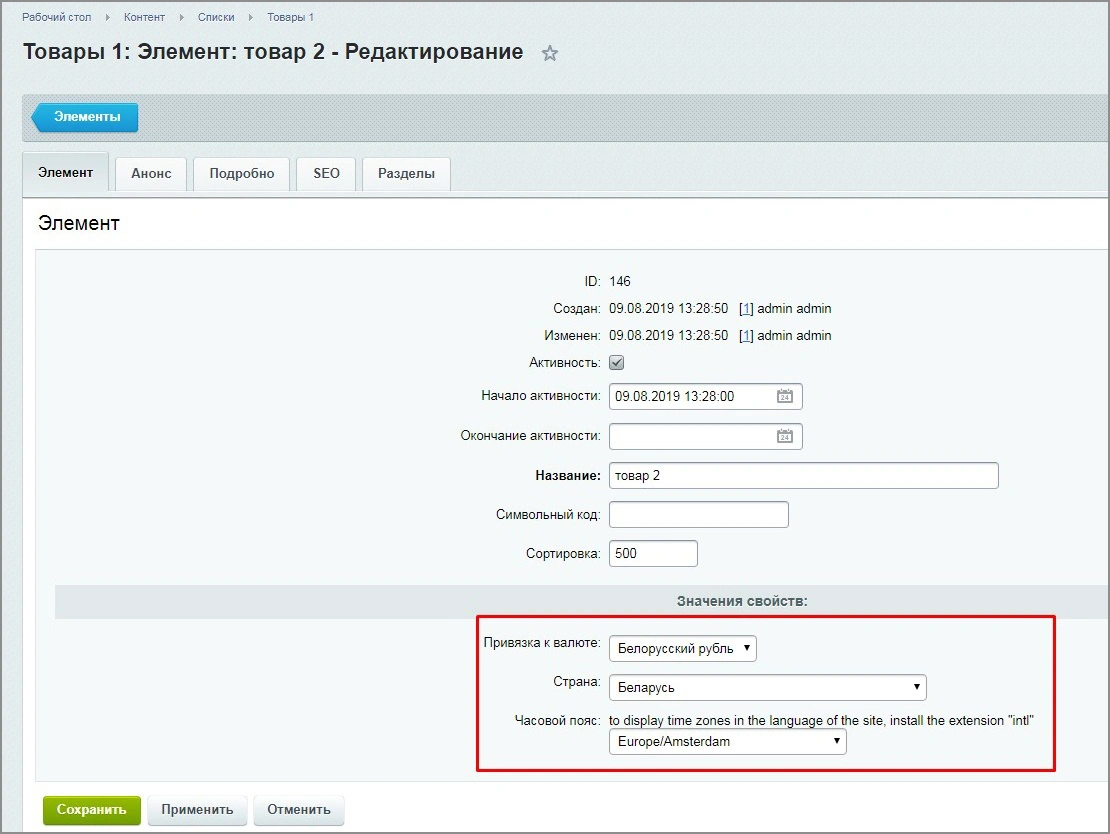Click the Значения свойств section header
Image resolution: width=1110 pixels, height=834 pixels.
pos(742,601)
